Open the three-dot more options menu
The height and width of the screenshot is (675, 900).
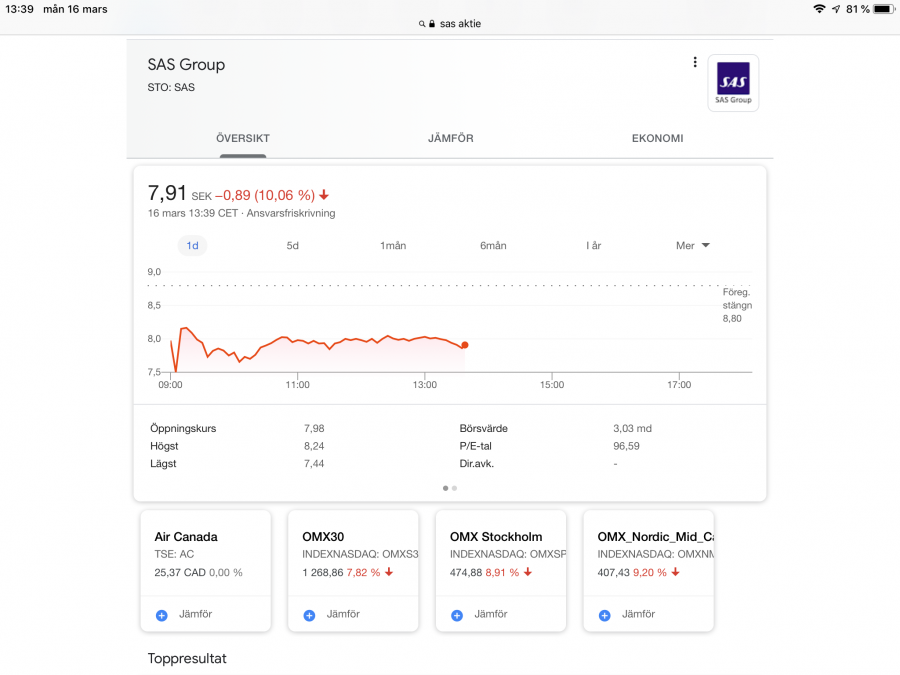click(695, 62)
